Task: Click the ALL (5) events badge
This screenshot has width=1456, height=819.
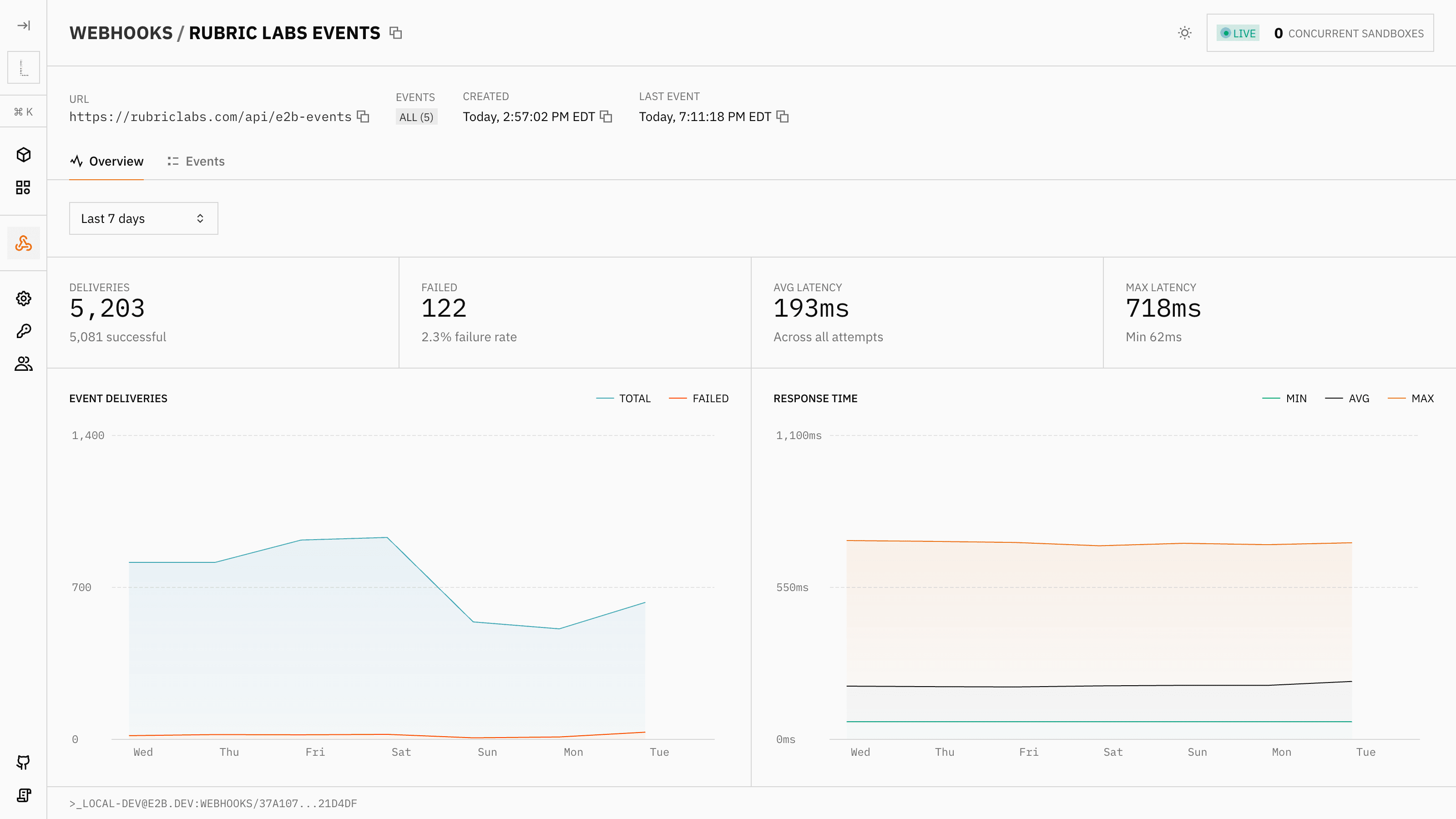Action: click(416, 117)
